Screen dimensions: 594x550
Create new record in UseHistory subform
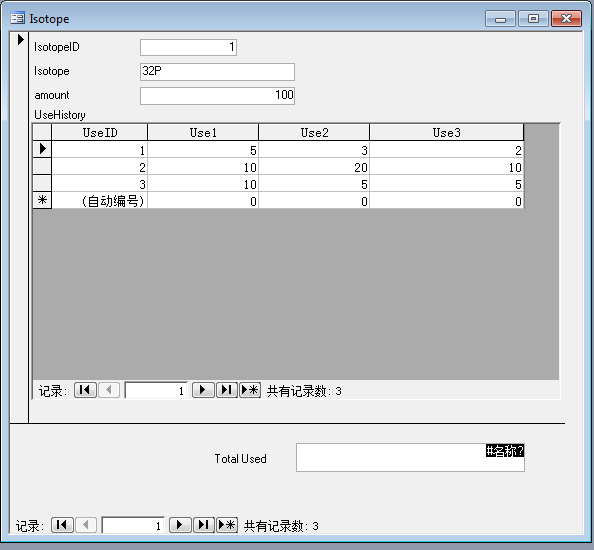click(x=250, y=390)
